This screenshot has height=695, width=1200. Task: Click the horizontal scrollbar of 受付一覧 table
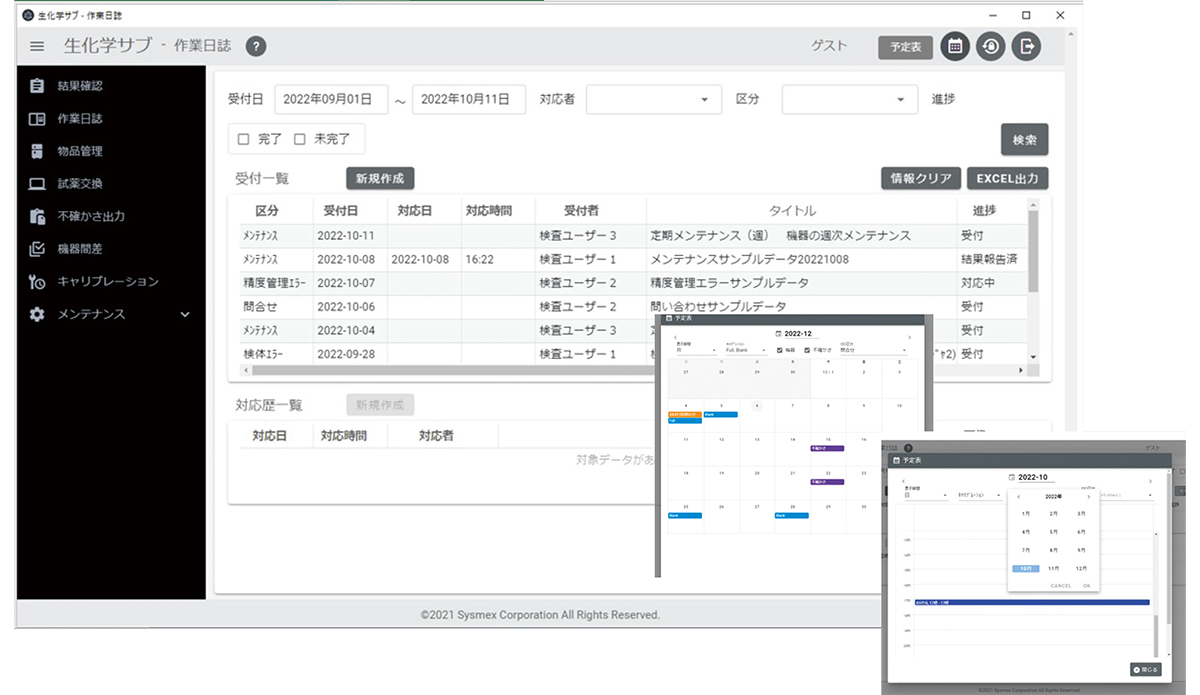pyautogui.click(x=450, y=370)
